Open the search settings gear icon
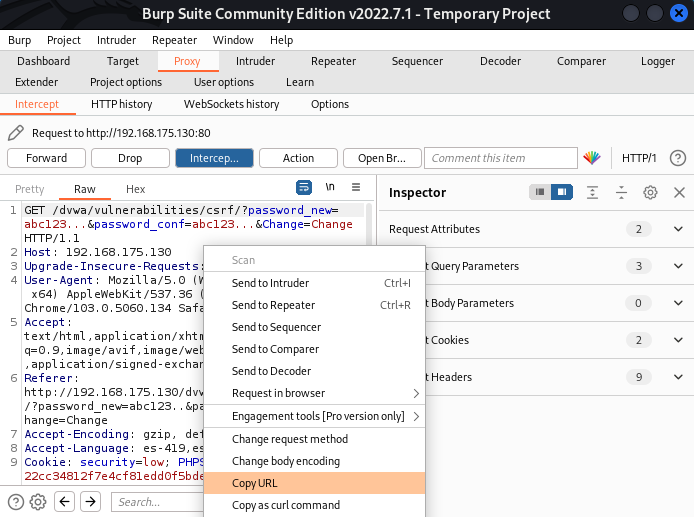This screenshot has height=517, width=694. 38,502
